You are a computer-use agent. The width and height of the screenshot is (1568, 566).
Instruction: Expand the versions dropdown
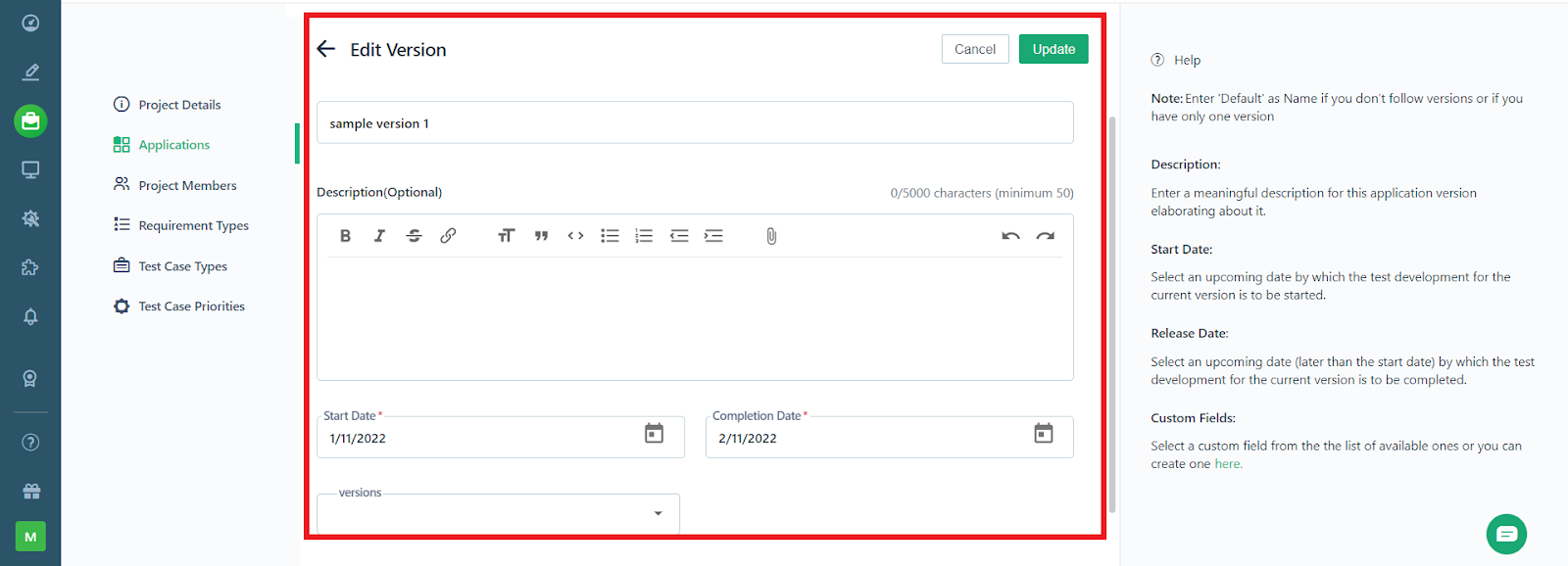pyautogui.click(x=498, y=513)
